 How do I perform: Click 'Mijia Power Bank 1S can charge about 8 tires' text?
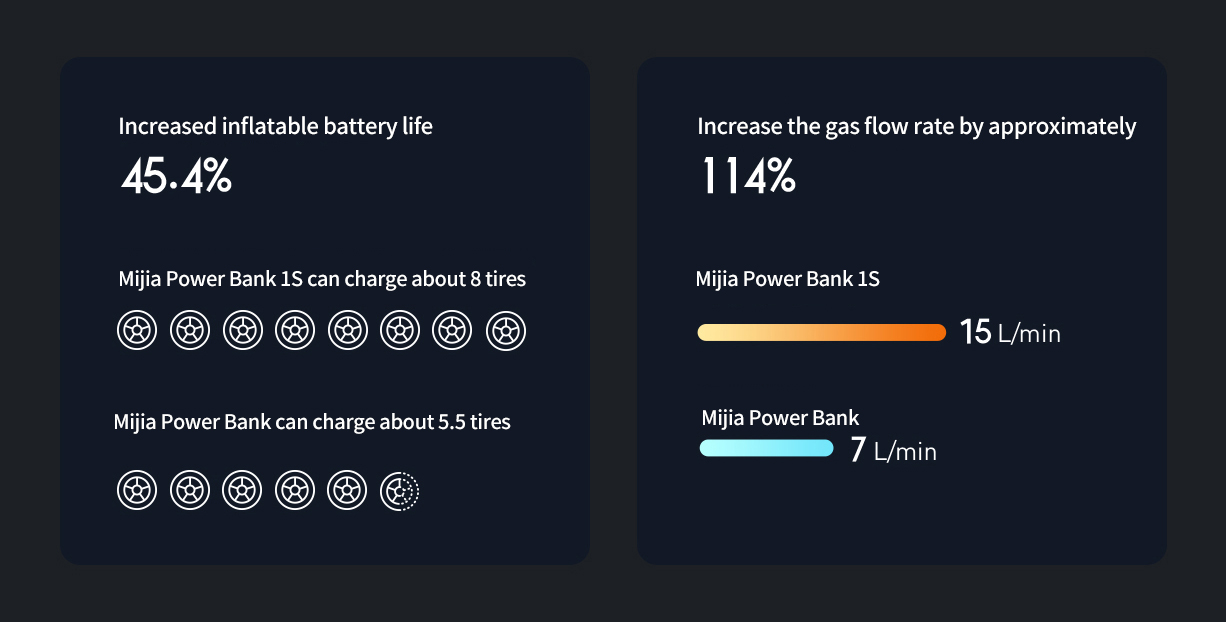tap(322, 280)
